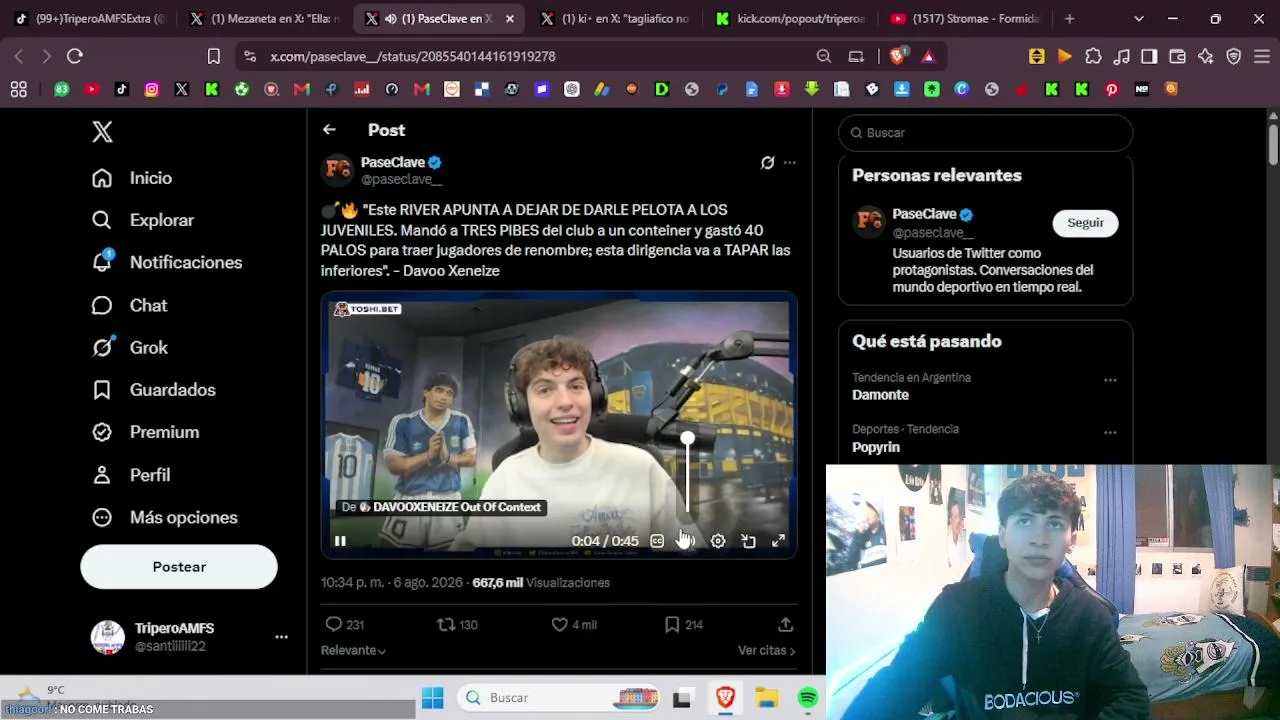
Task: Open more options for Damonte trend
Action: [x=1110, y=380]
